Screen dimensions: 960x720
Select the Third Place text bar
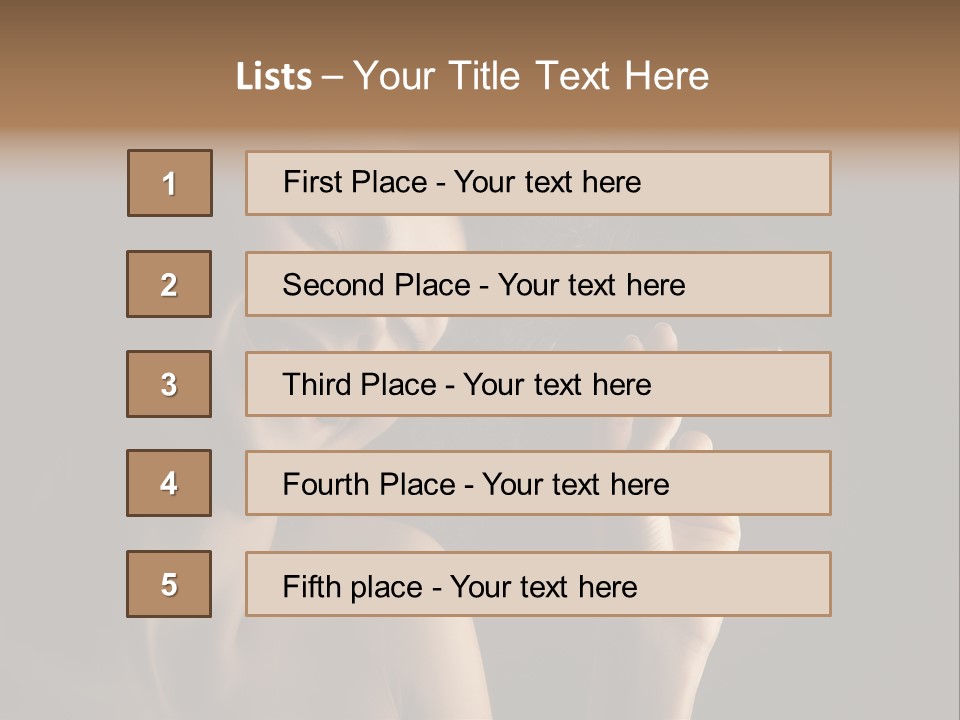538,384
